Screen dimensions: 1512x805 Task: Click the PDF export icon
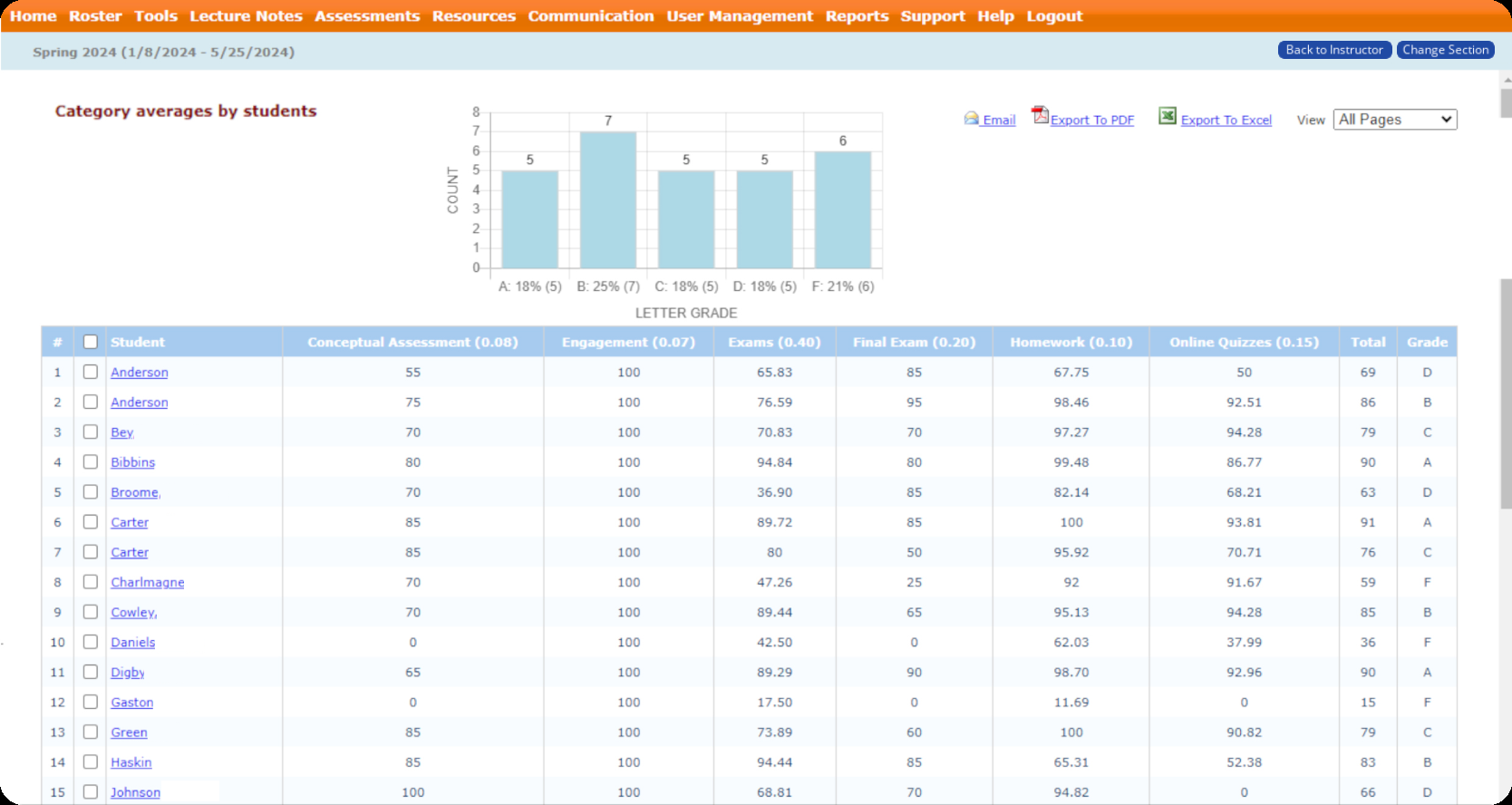tap(1040, 115)
